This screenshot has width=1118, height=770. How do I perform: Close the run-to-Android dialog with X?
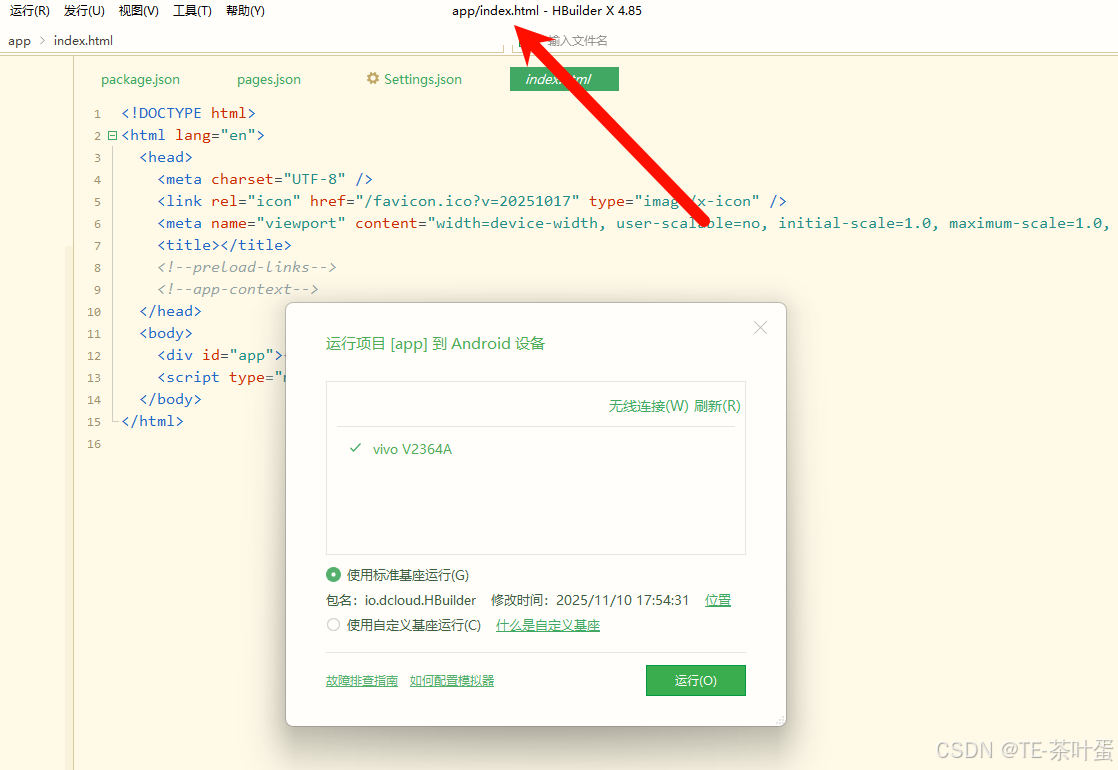click(x=760, y=327)
